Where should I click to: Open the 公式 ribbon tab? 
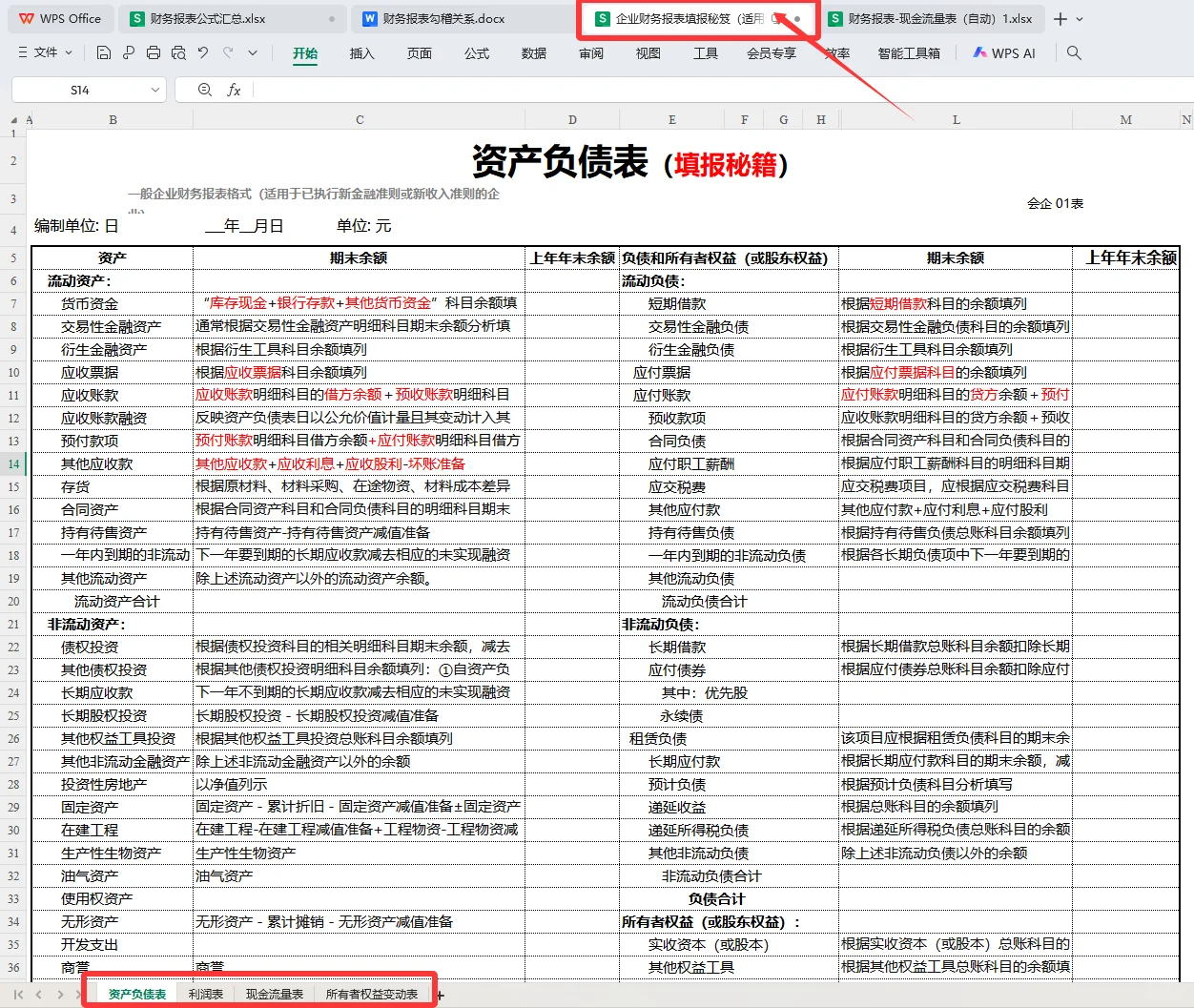pyautogui.click(x=477, y=53)
